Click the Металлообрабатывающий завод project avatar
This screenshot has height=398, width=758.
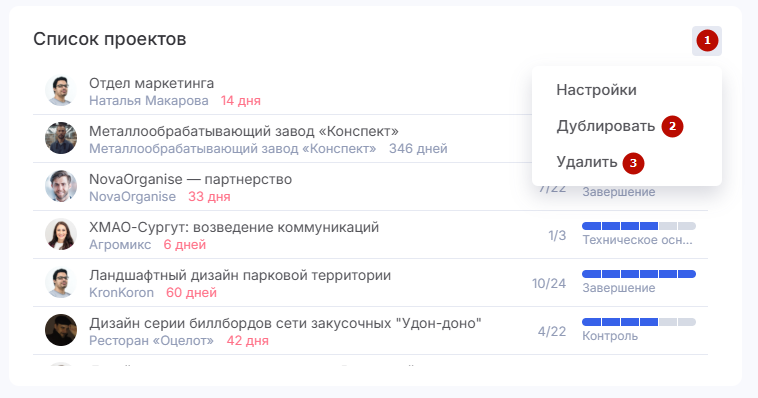point(61,138)
